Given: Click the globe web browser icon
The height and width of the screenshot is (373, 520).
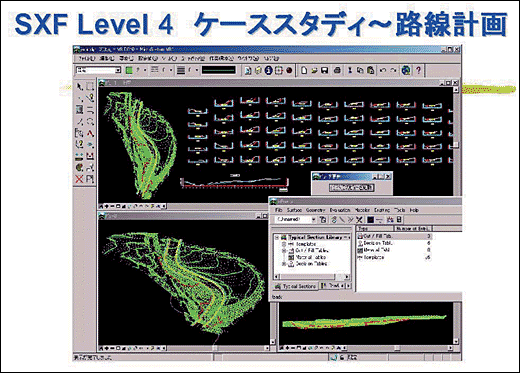Looking at the screenshot, I should click(x=406, y=70).
